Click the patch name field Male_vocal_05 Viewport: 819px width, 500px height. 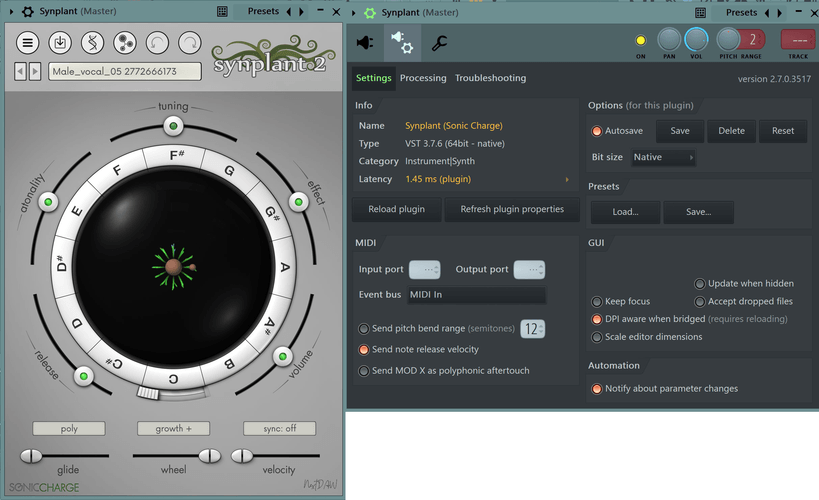125,71
